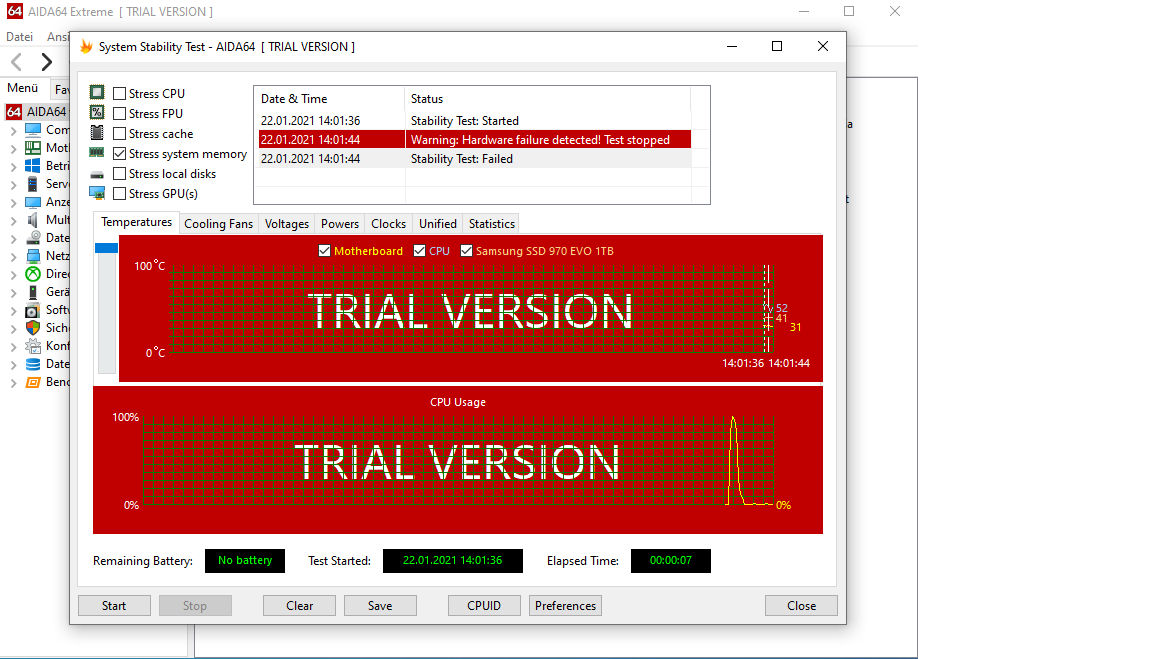Click the CPU chip icon beside Stress CPU
The image size is (1152, 659).
97,93
